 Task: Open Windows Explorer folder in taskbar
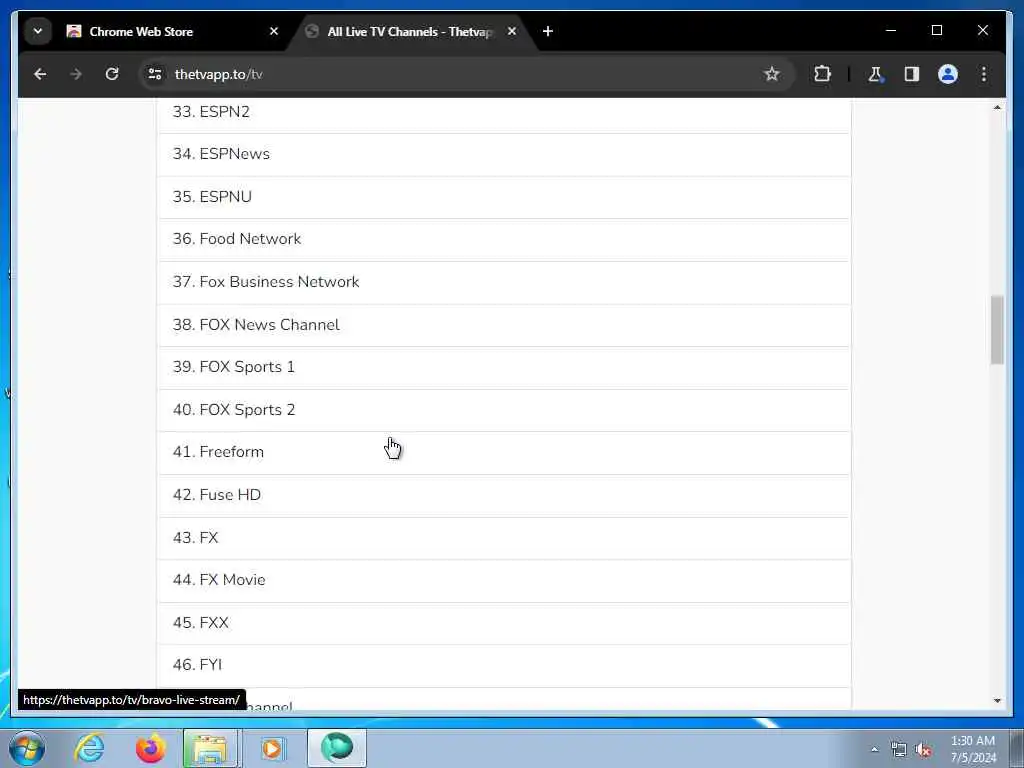[212, 748]
